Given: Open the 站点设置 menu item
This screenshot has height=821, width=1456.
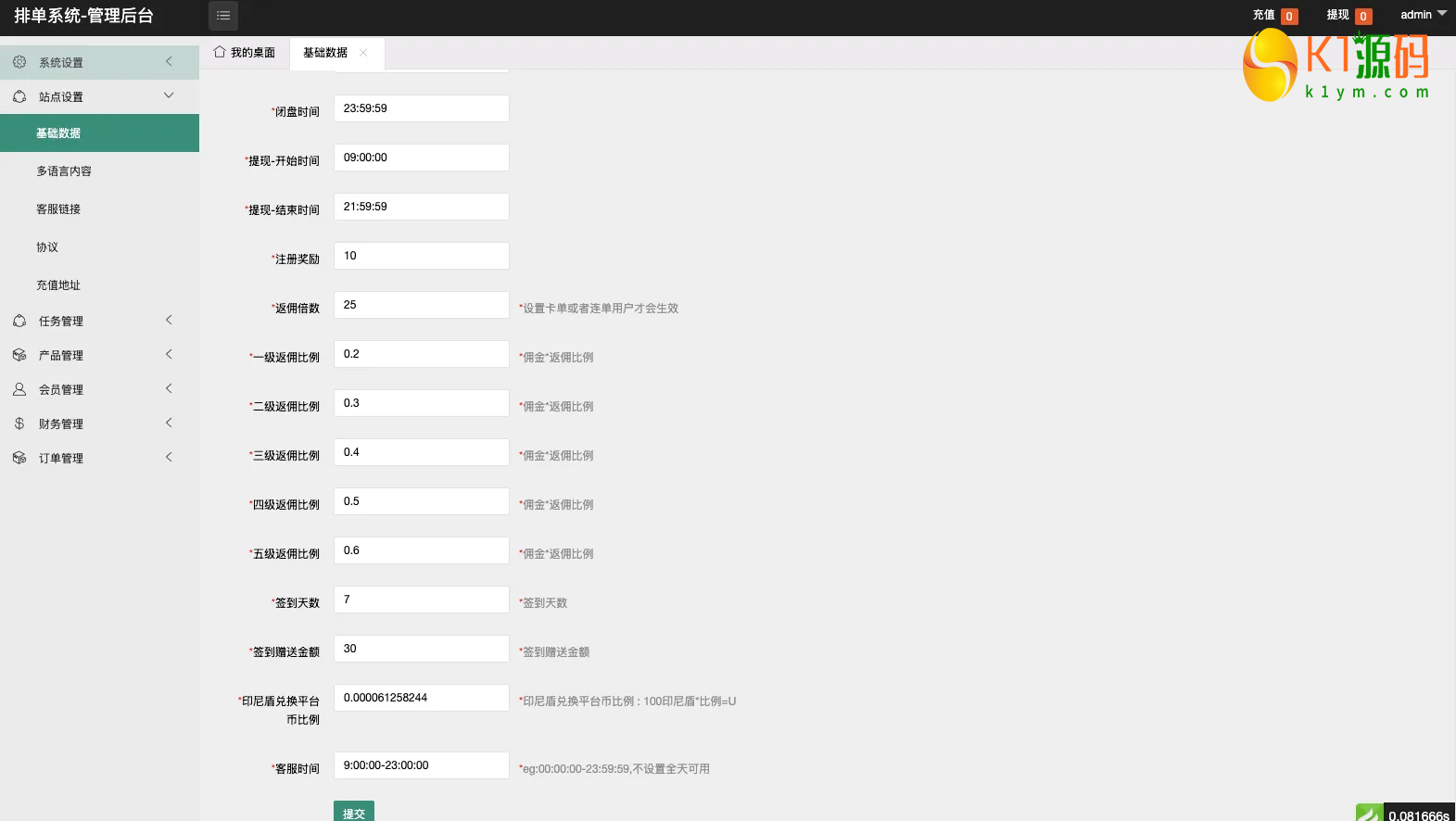Looking at the screenshot, I should click(100, 96).
